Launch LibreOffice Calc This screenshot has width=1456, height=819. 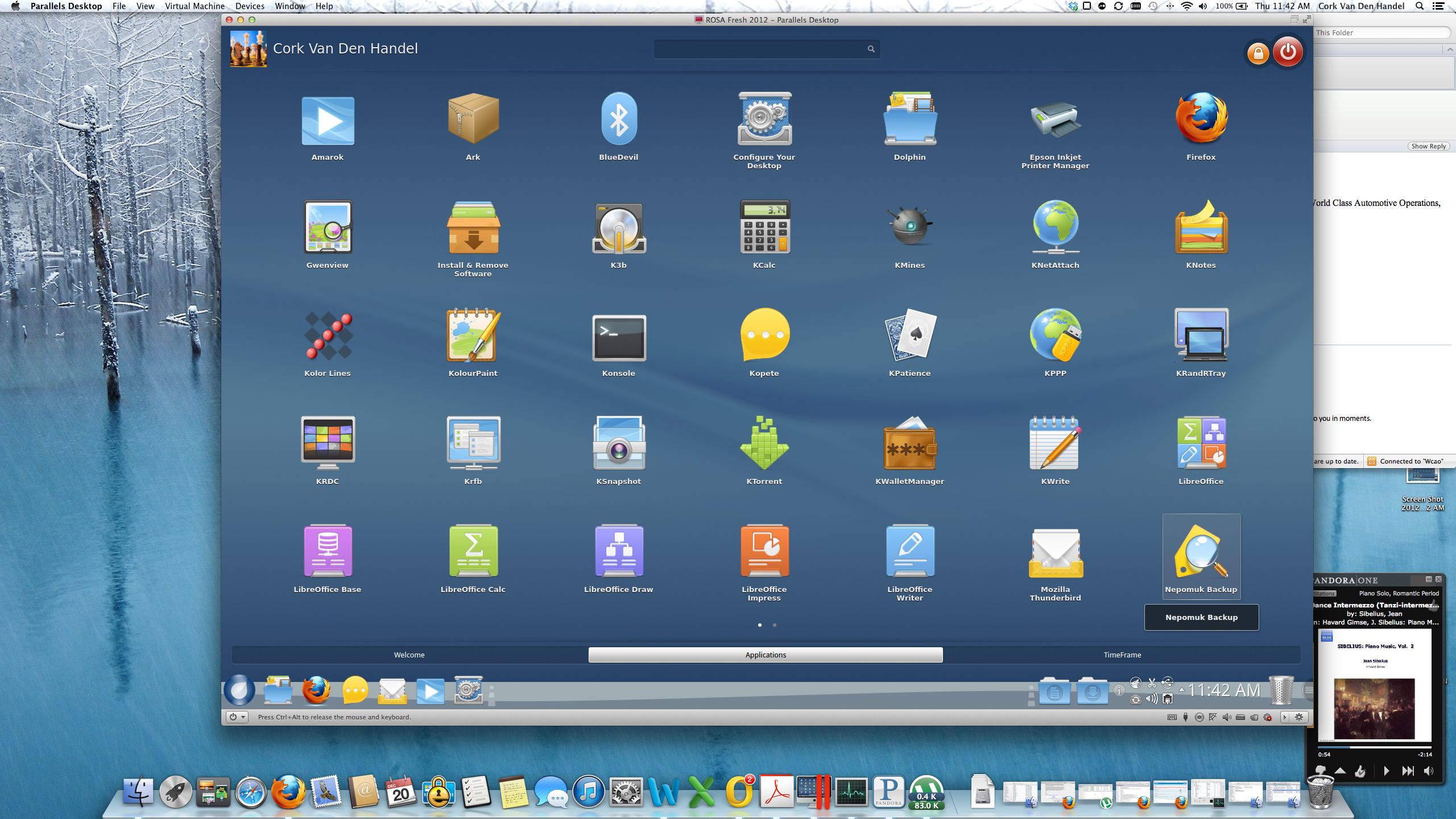pyautogui.click(x=473, y=552)
